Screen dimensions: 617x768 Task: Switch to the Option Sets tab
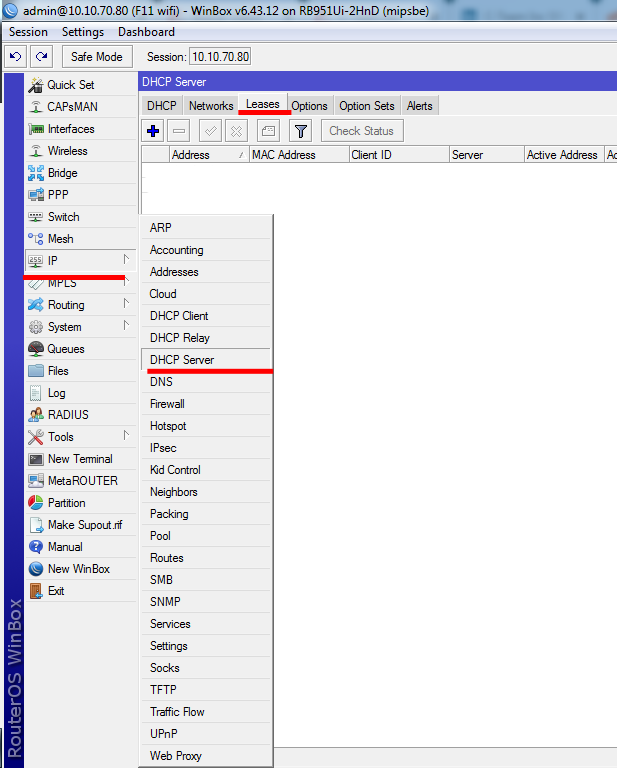coord(367,106)
